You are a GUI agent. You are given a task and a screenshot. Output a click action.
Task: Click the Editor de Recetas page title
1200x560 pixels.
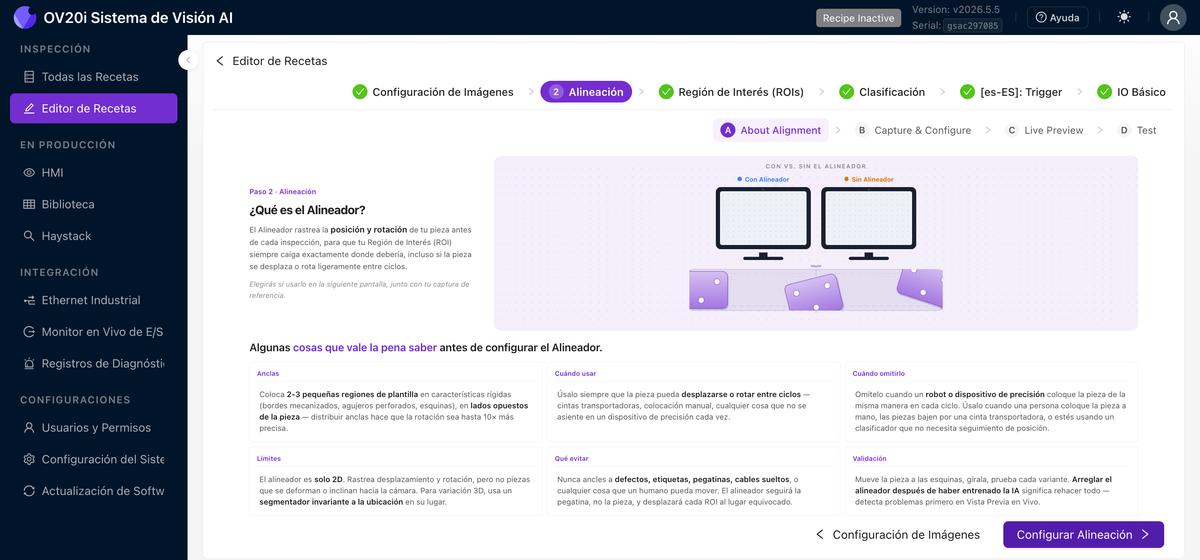[280, 61]
